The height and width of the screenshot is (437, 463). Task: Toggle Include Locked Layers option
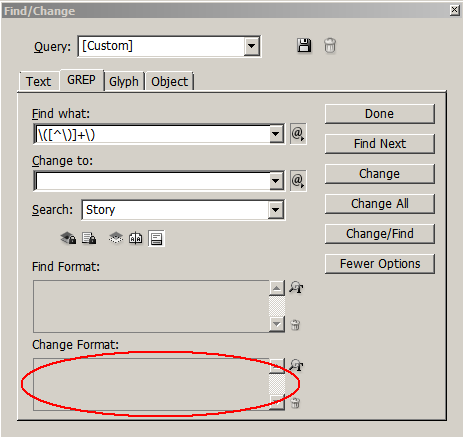[68, 238]
